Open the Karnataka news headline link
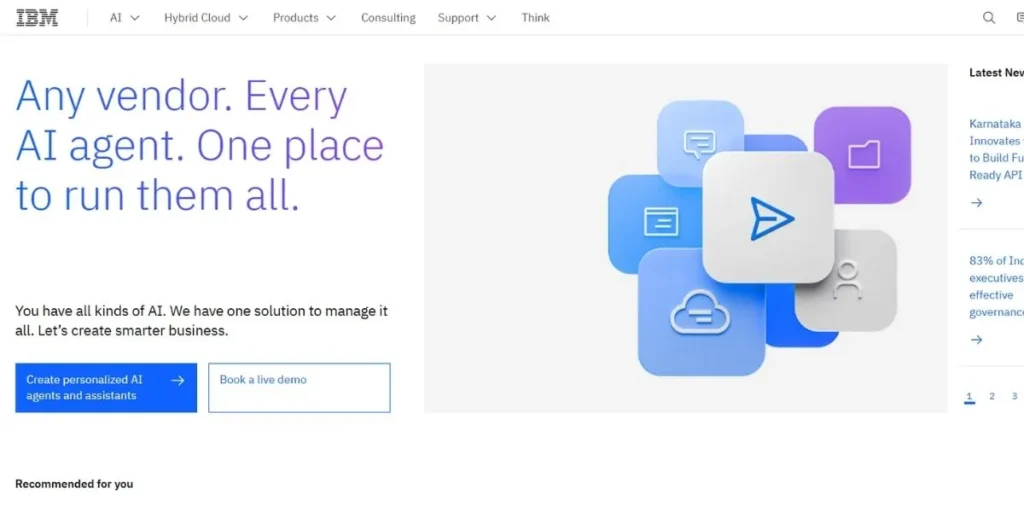 [995, 149]
